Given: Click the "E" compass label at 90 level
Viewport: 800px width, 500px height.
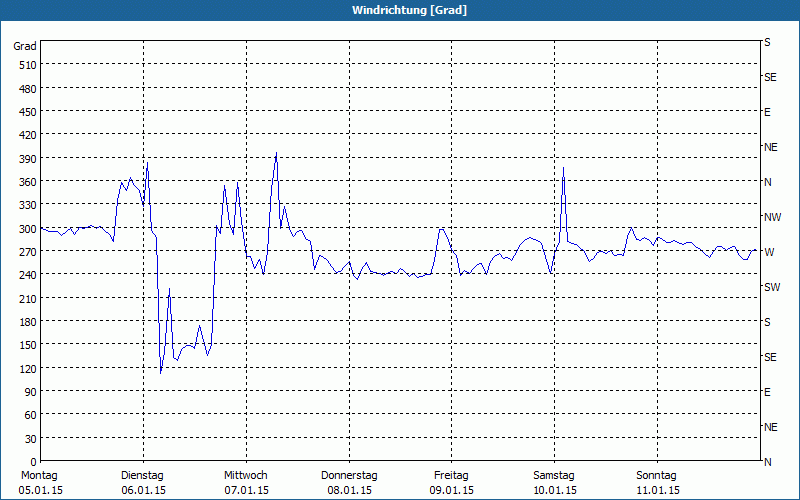Looking at the screenshot, I should click(767, 392).
